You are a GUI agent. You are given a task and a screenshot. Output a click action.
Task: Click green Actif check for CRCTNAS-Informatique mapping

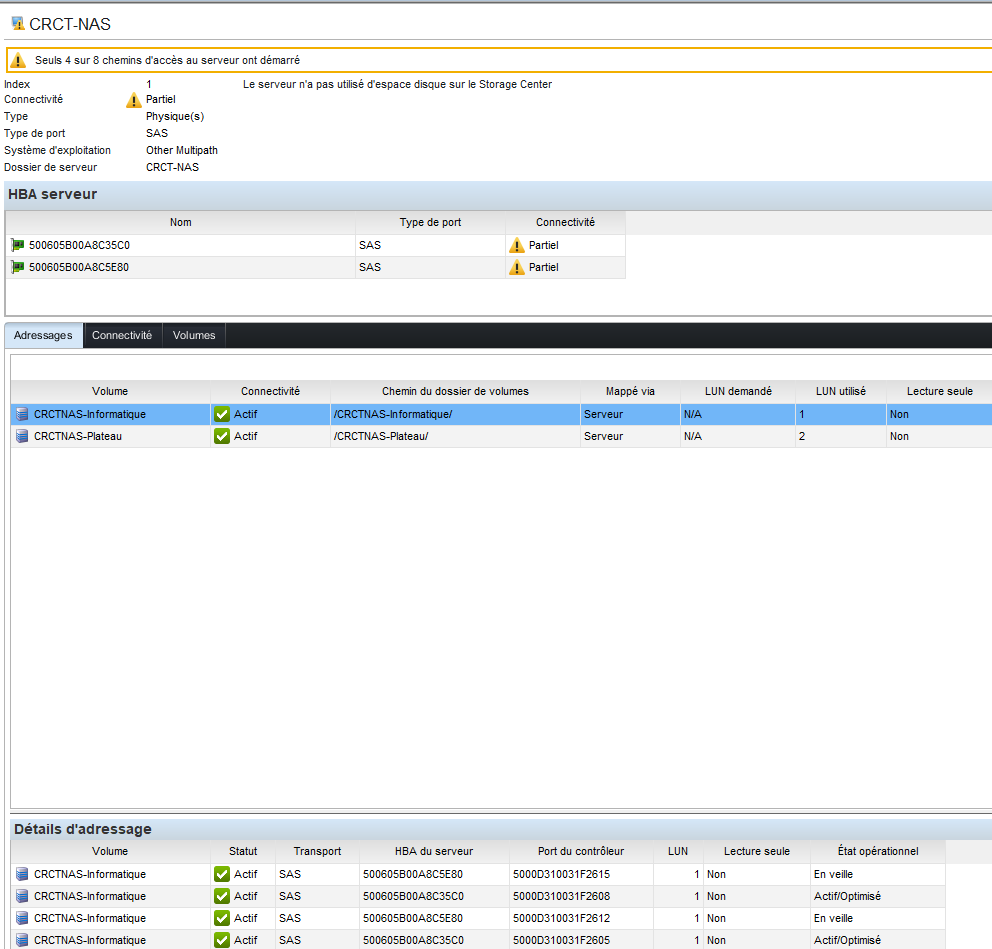point(222,414)
